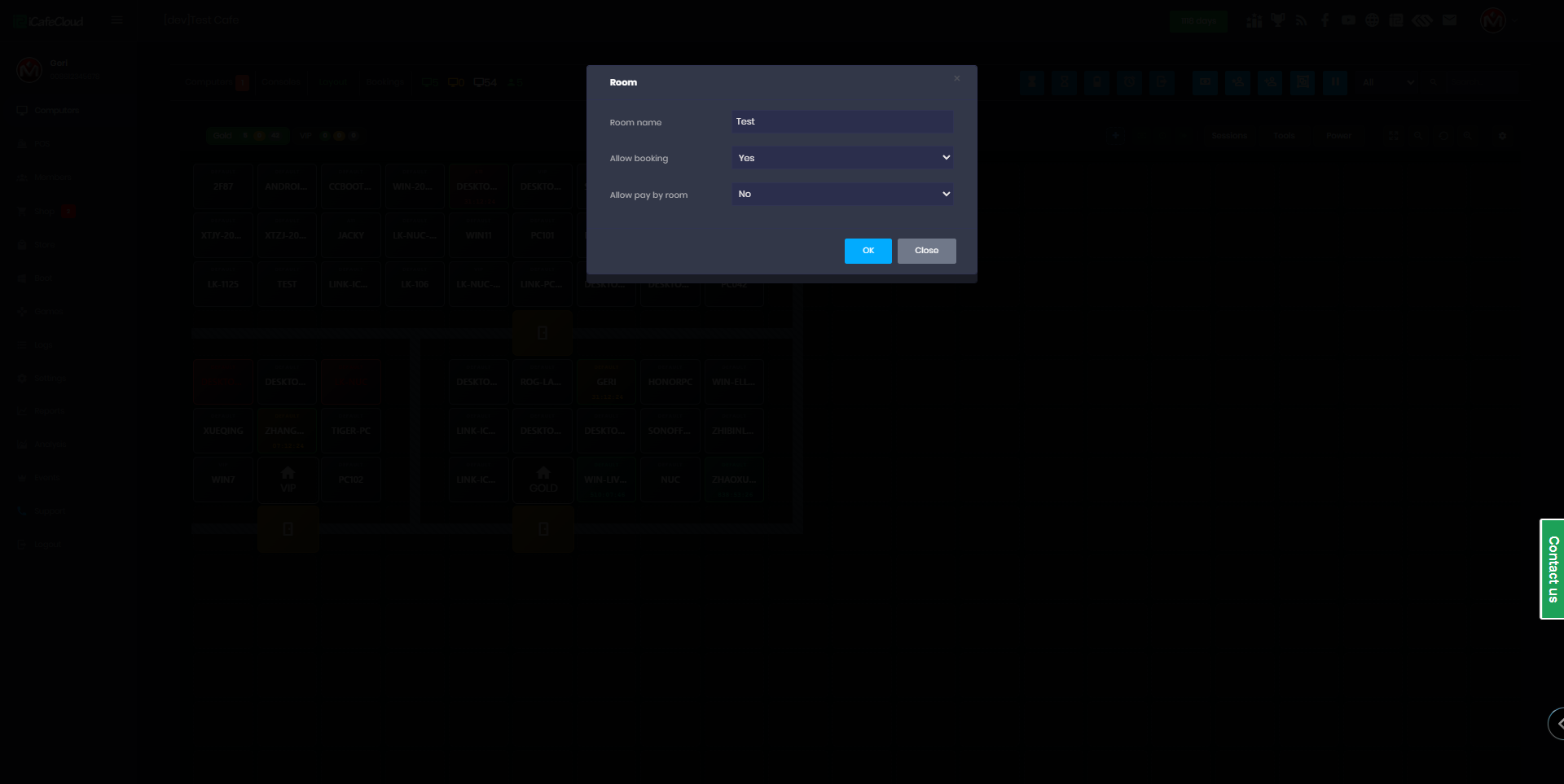Open Support in the sidebar

[50, 511]
